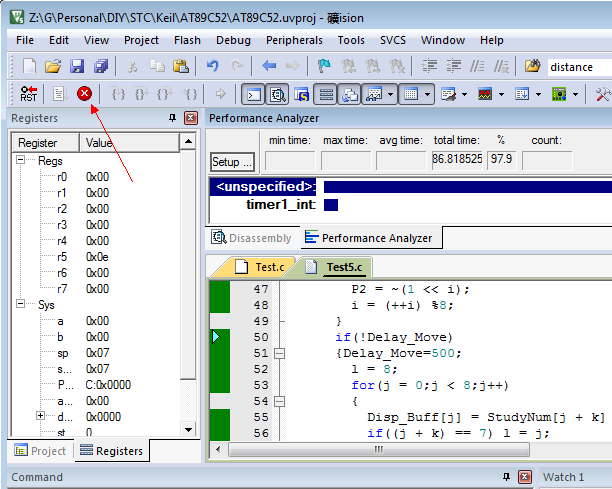612x489 pixels.
Task: Open System Viewer chip icon
Action: (559, 94)
